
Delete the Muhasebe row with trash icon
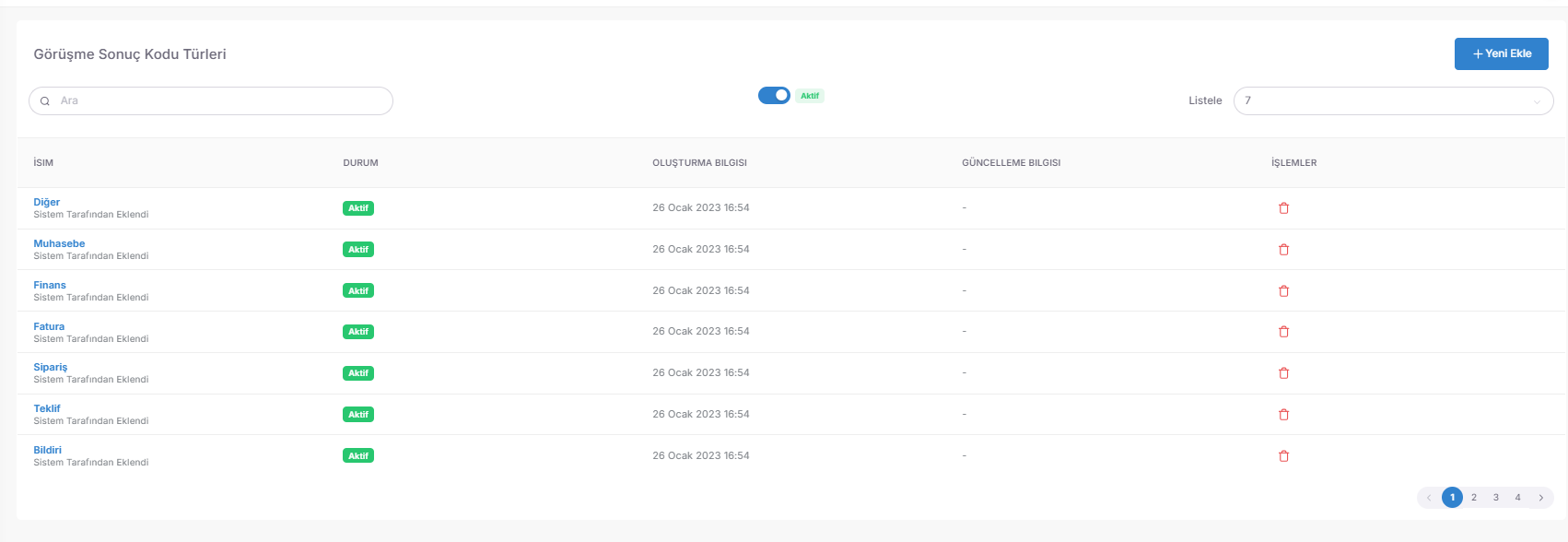(x=1283, y=250)
